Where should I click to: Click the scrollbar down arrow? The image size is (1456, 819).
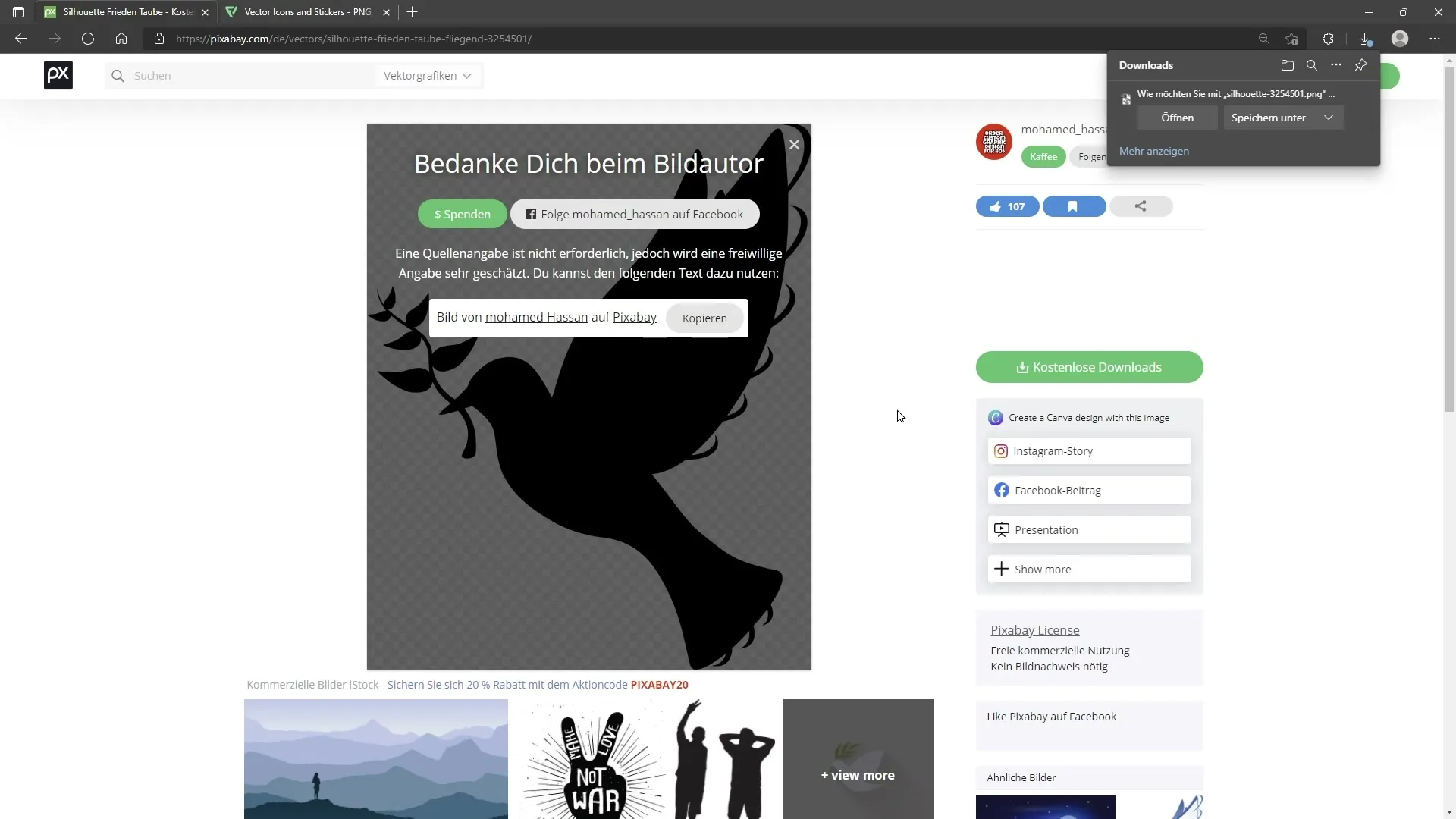pyautogui.click(x=1449, y=812)
